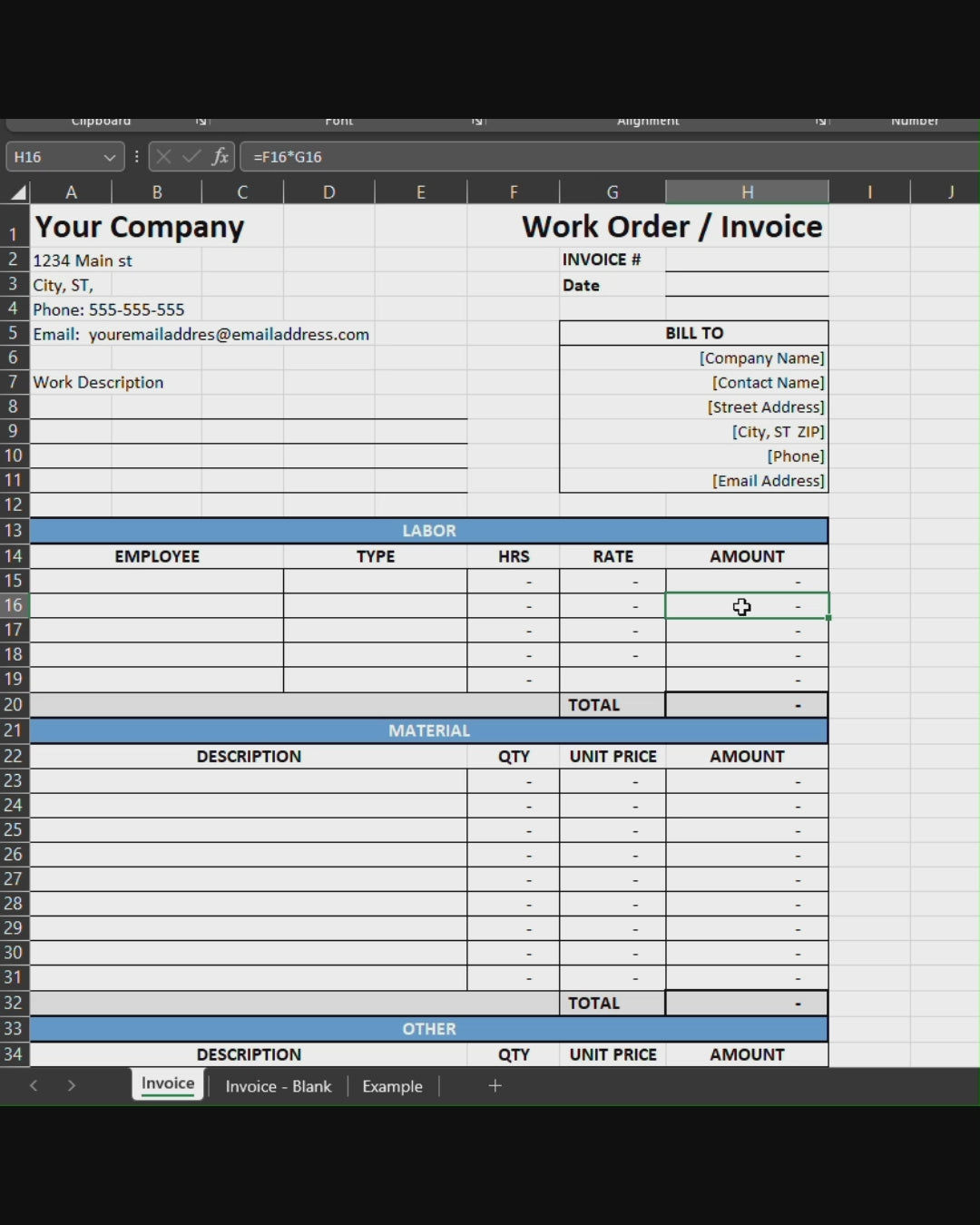Select column H header
Viewport: 980px width, 1225px height.
(747, 192)
